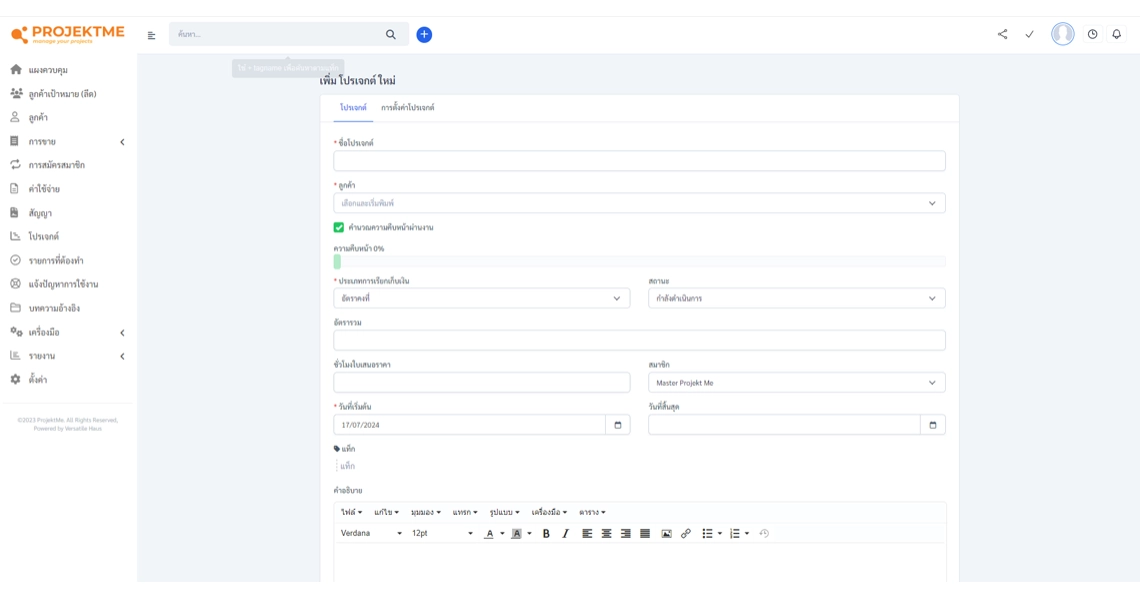Viewport: 1140px width, 597px height.
Task: Uncheck the คำนวณความคืบหน้าผ่านงาน checkbox
Action: pos(339,228)
